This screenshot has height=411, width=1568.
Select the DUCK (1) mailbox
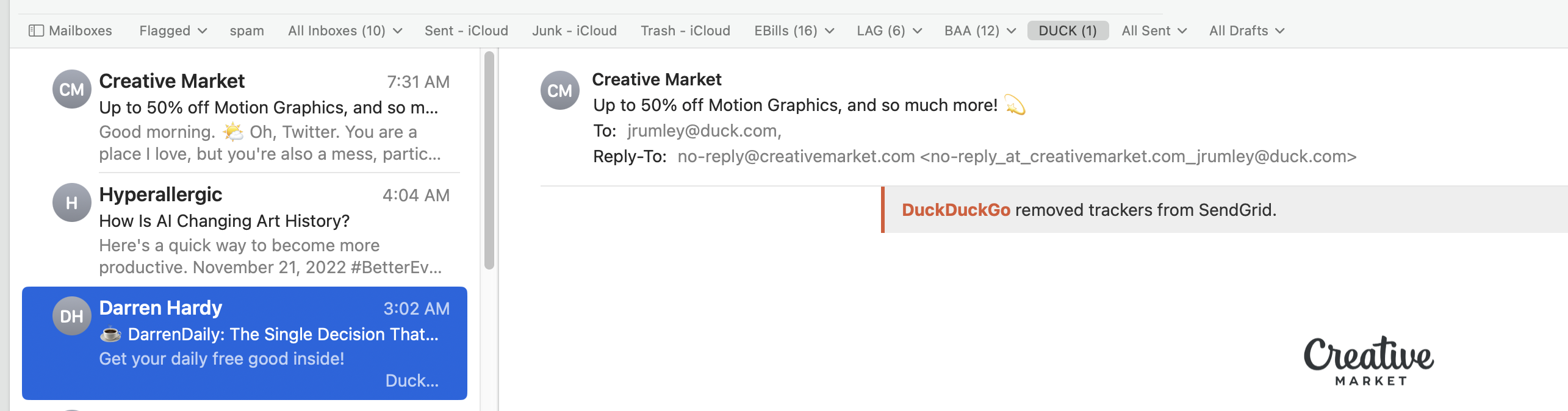point(1068,30)
